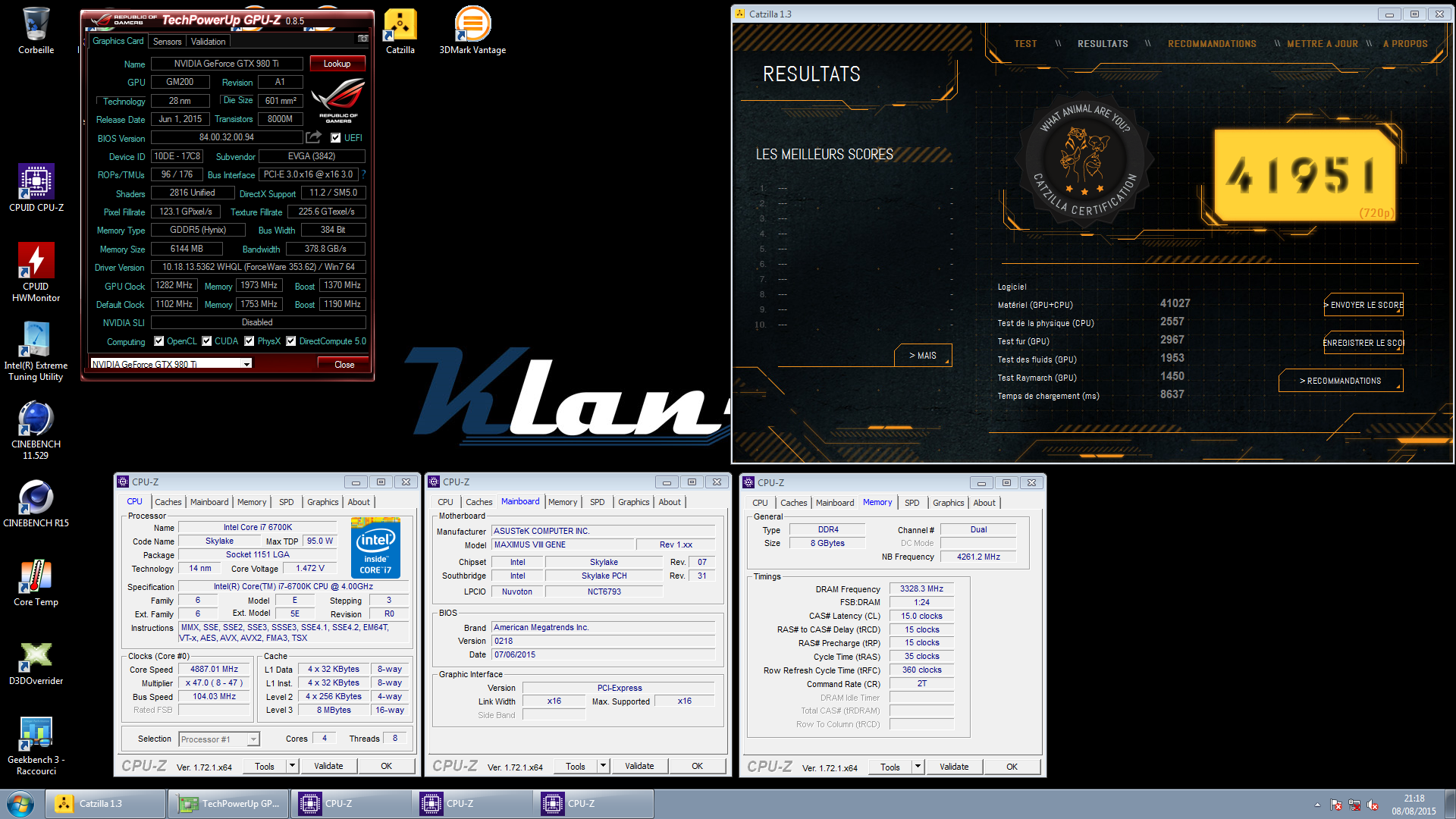1456x819 pixels.
Task: Click the Intel Core i7 logo in CPU-Z
Action: [x=375, y=548]
